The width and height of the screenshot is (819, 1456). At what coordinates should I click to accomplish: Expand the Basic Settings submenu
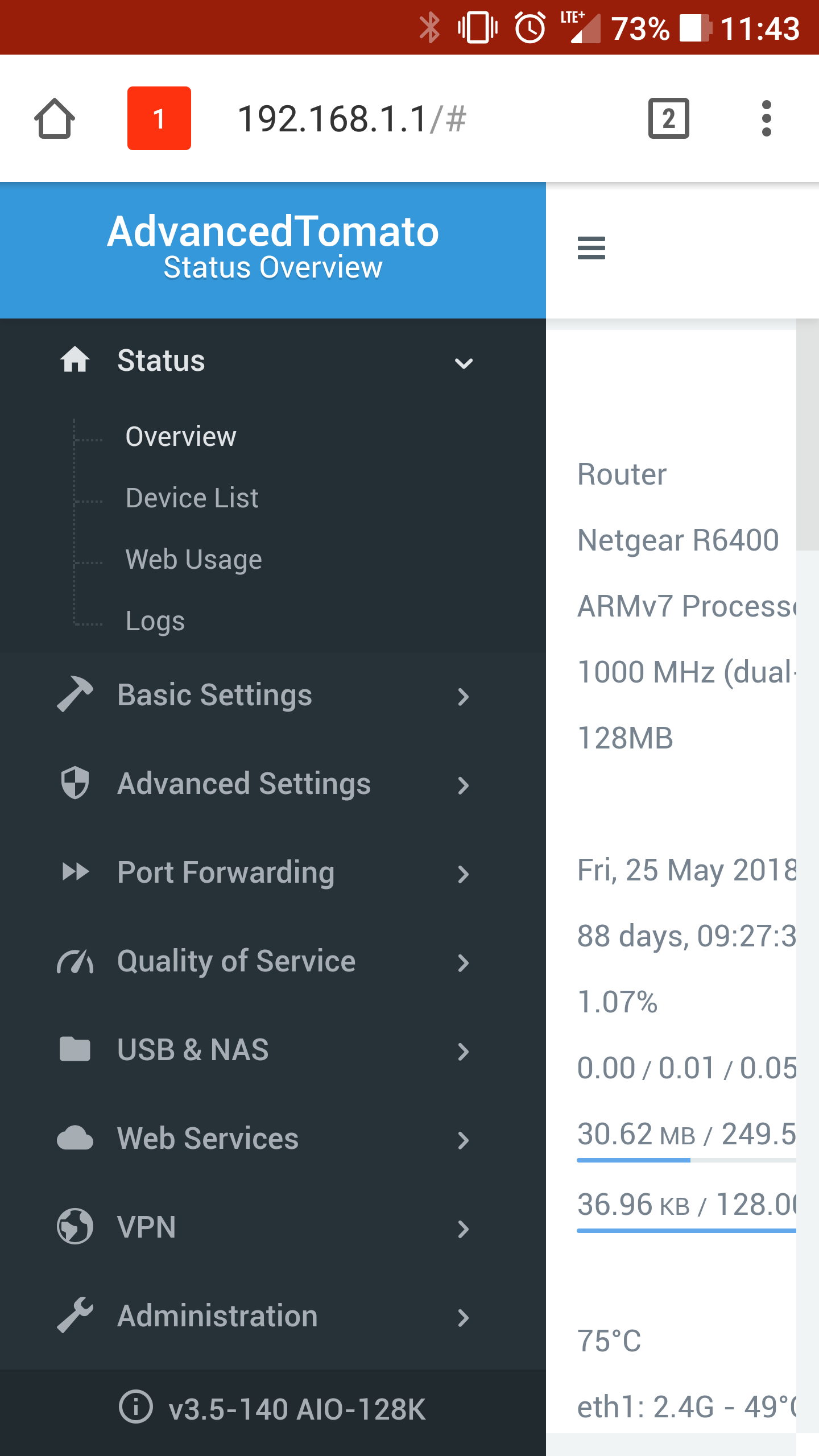click(x=464, y=696)
